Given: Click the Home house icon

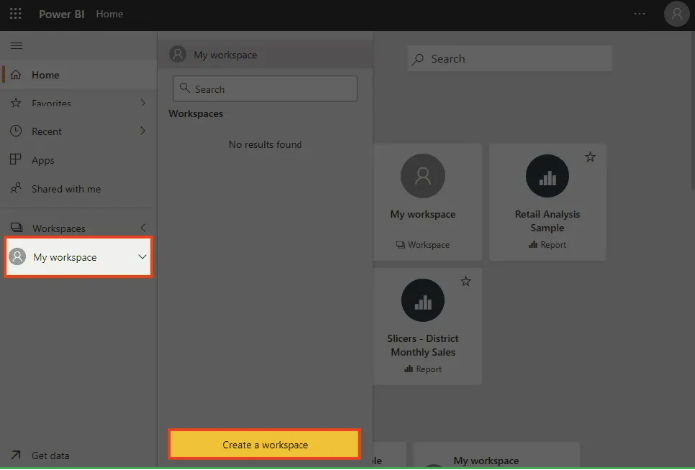Looking at the screenshot, I should point(16,74).
